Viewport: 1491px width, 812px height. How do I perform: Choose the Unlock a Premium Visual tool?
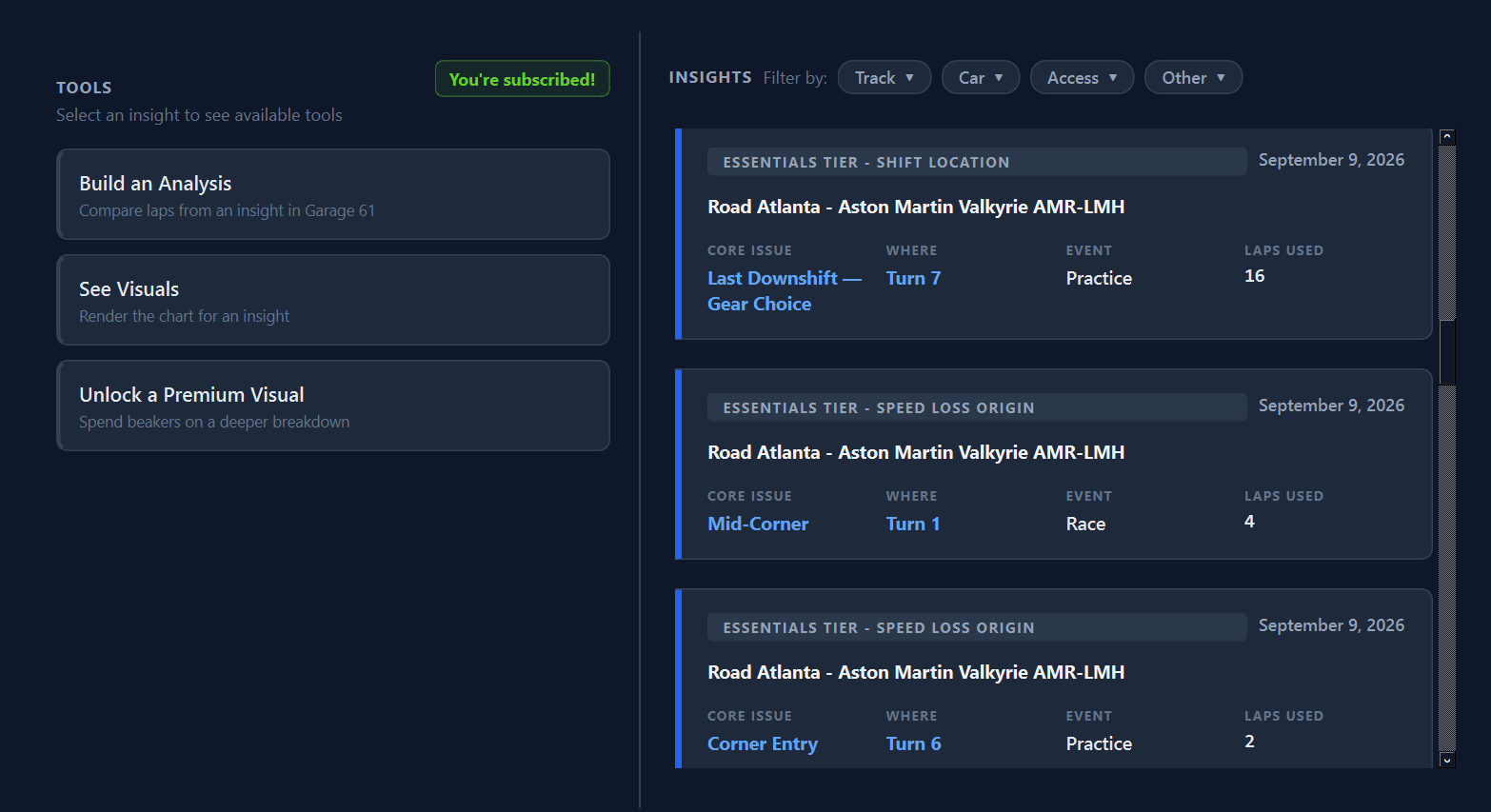(333, 406)
